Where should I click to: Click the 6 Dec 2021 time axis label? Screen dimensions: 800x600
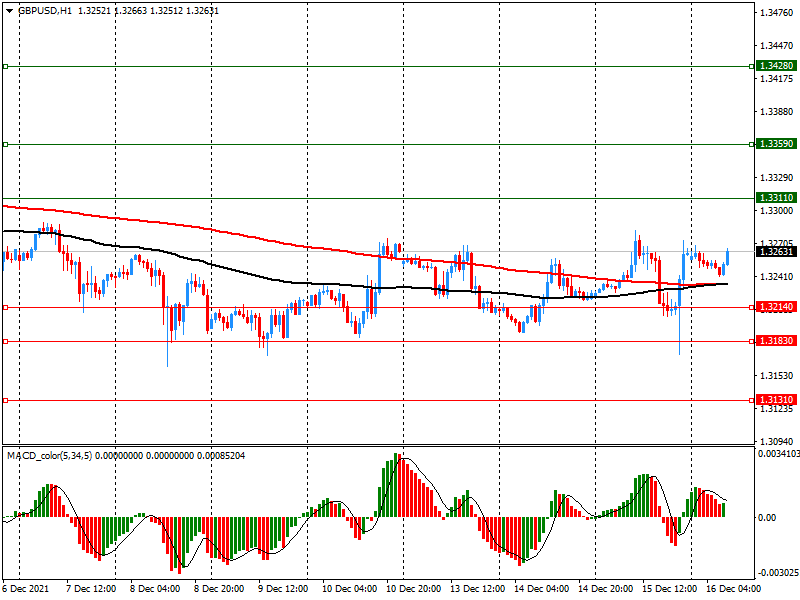pos(26,589)
